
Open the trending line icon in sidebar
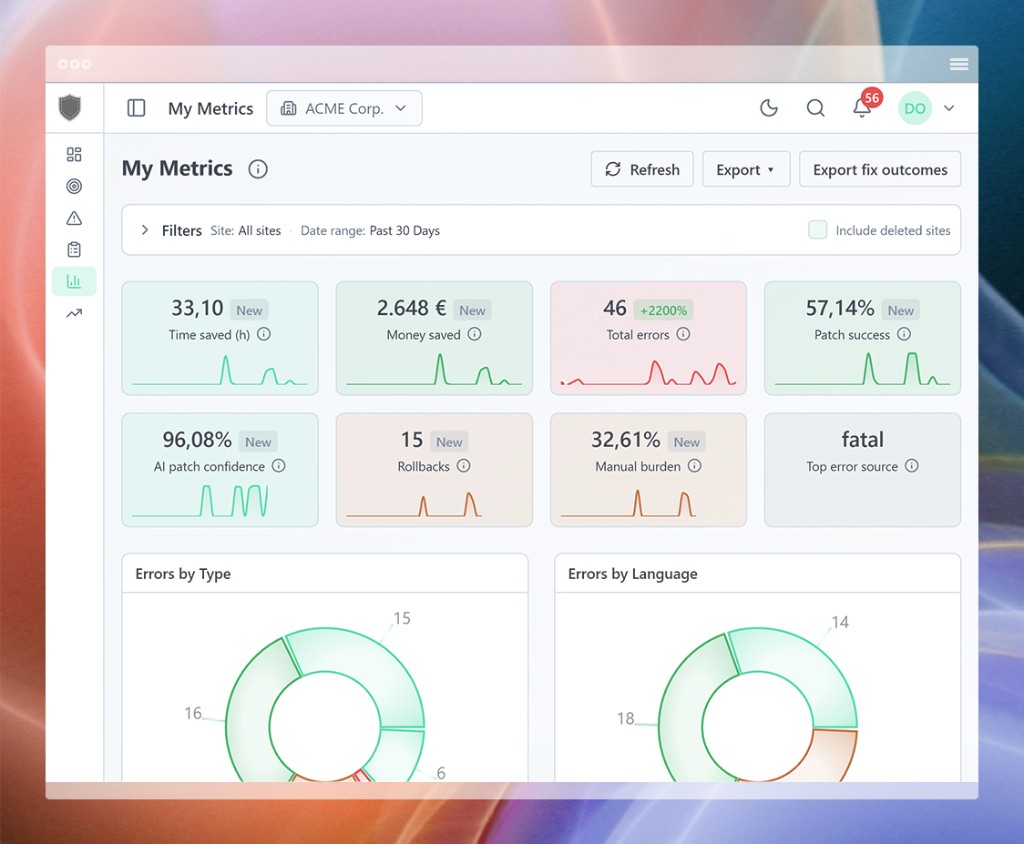pyautogui.click(x=74, y=314)
